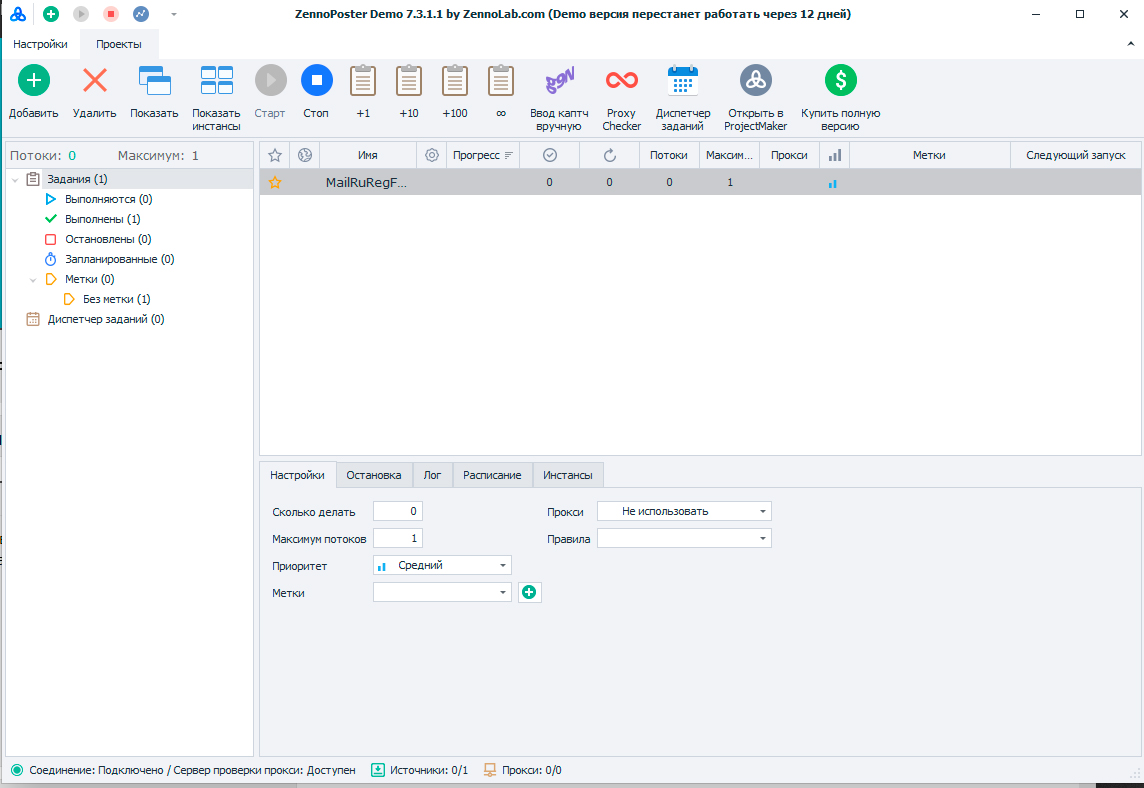Image resolution: width=1144 pixels, height=788 pixels.
Task: Click Сколько делать input field
Action: click(x=398, y=511)
